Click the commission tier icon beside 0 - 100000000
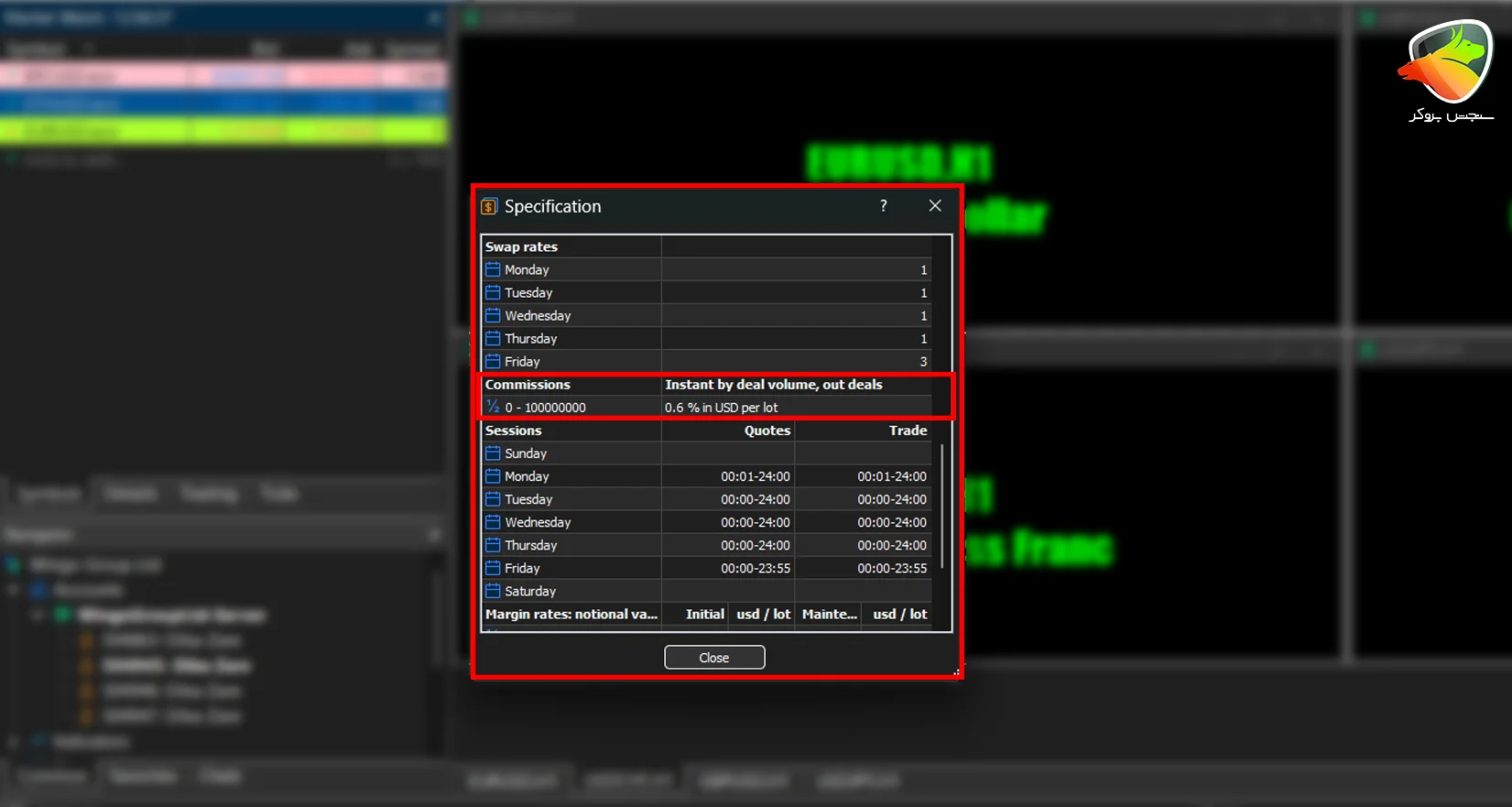 pyautogui.click(x=493, y=407)
